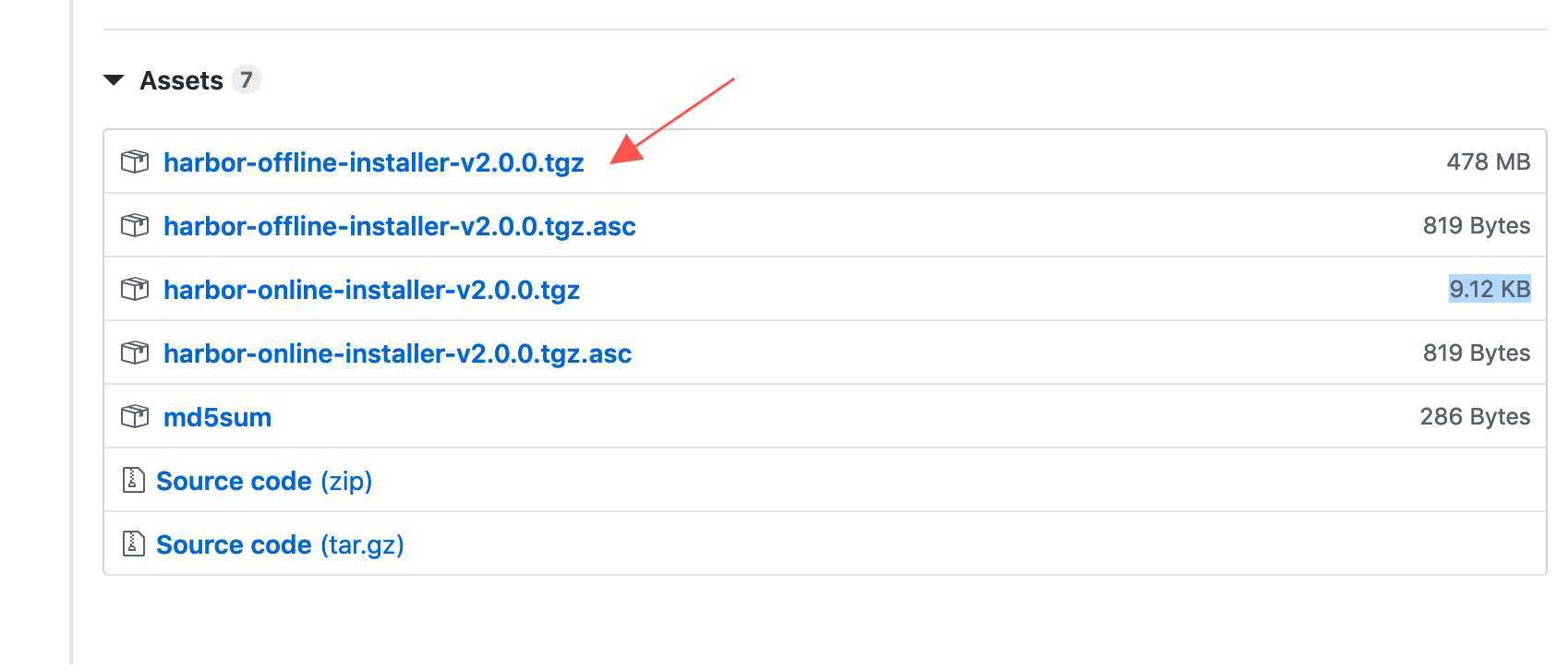The height and width of the screenshot is (670, 1568).
Task: Download harbor-online-installer-v2.0.0.tgz.asc signature file
Action: point(398,353)
